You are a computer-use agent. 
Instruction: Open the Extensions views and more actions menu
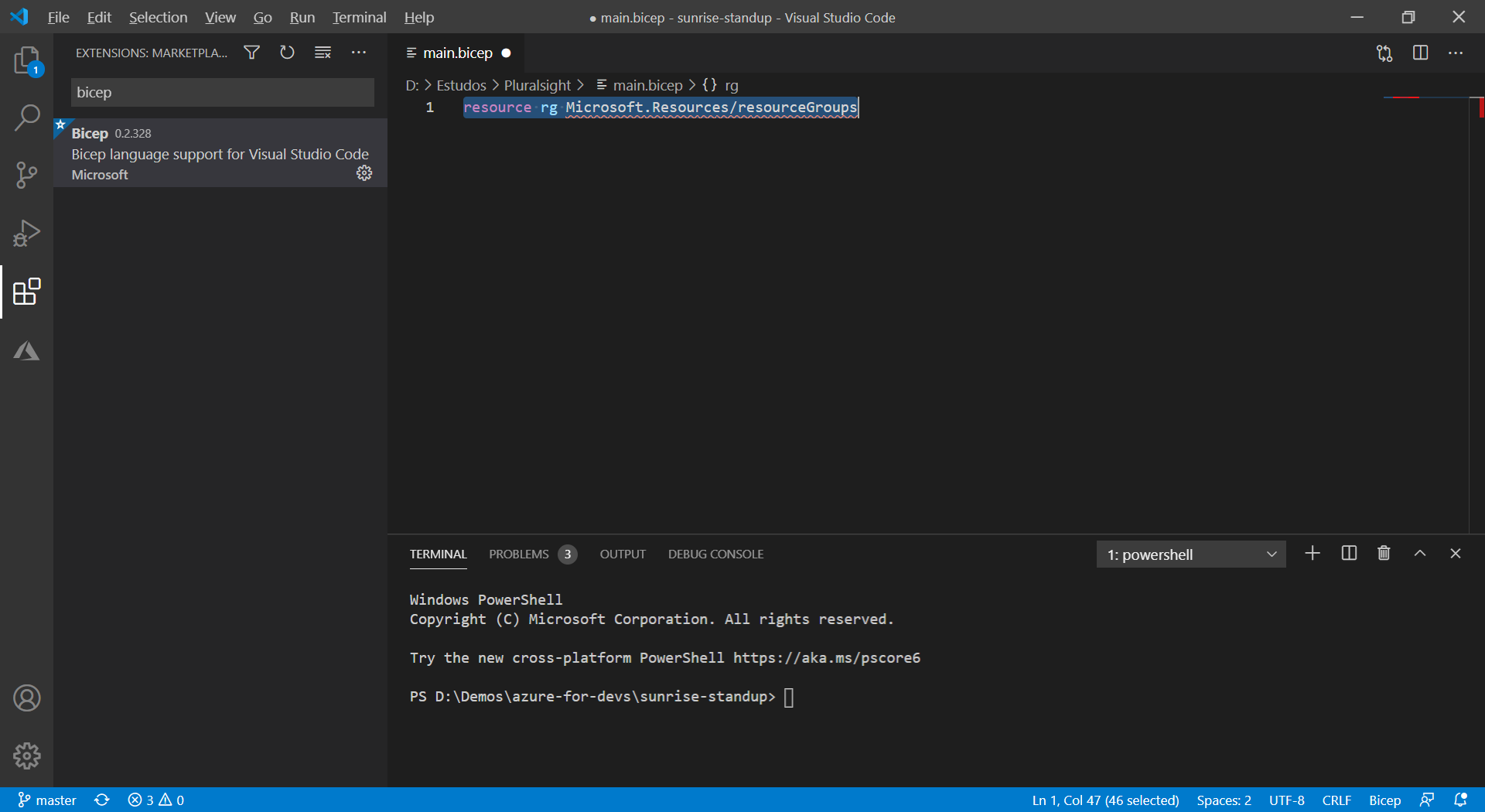click(359, 52)
